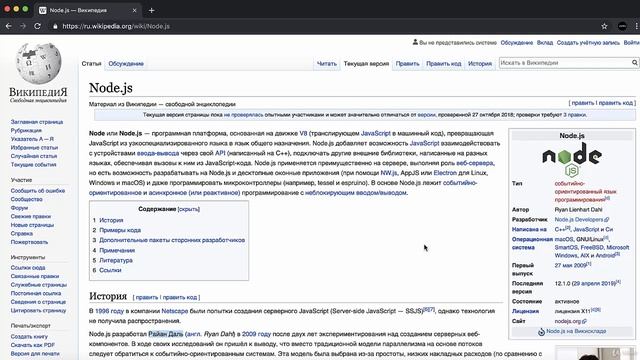The width and height of the screenshot is (640, 360).
Task: Follow the Electron link in intro
Action: pyautogui.click(x=445, y=173)
